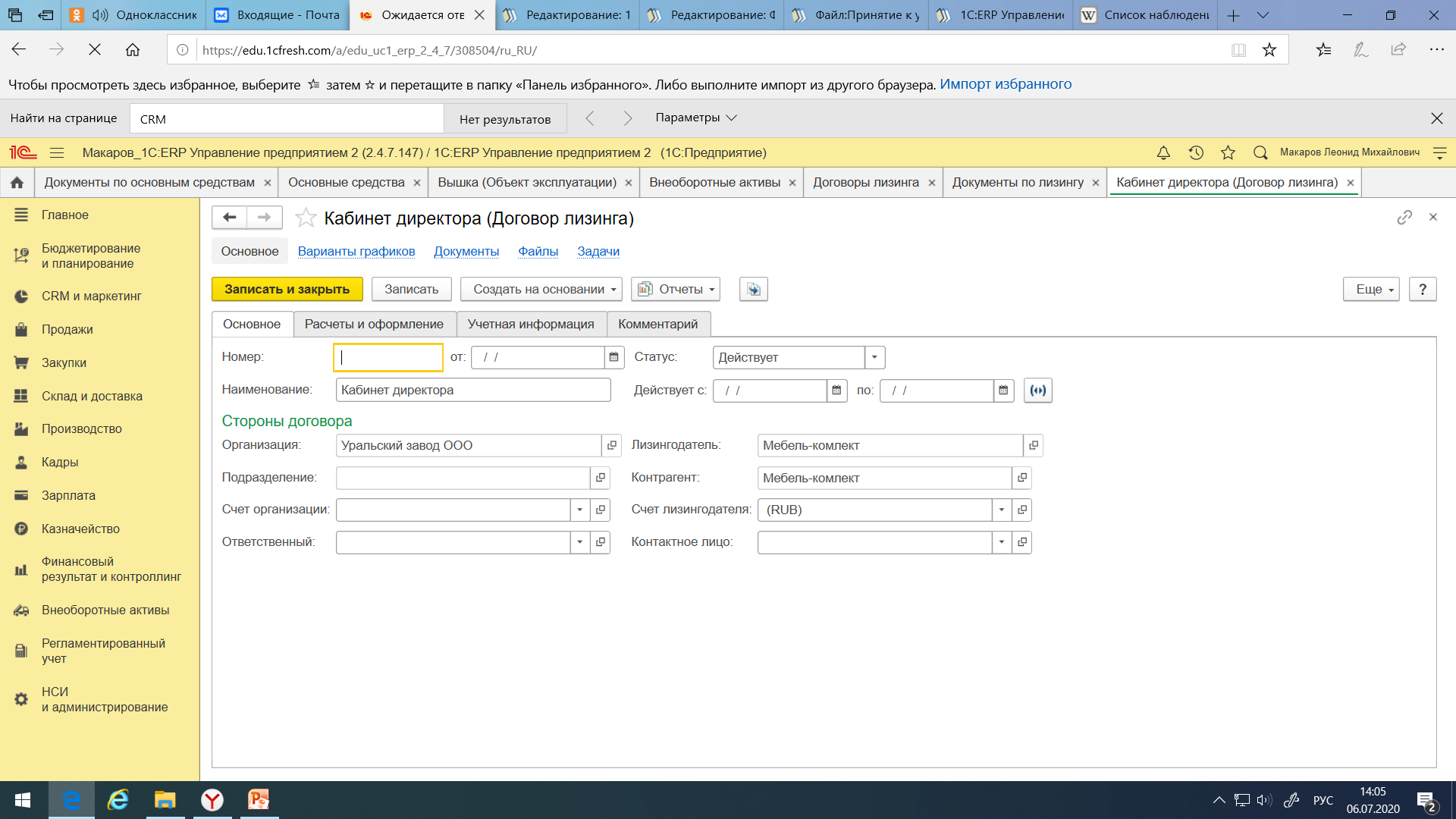Open File Explorer in taskbar

(165, 800)
